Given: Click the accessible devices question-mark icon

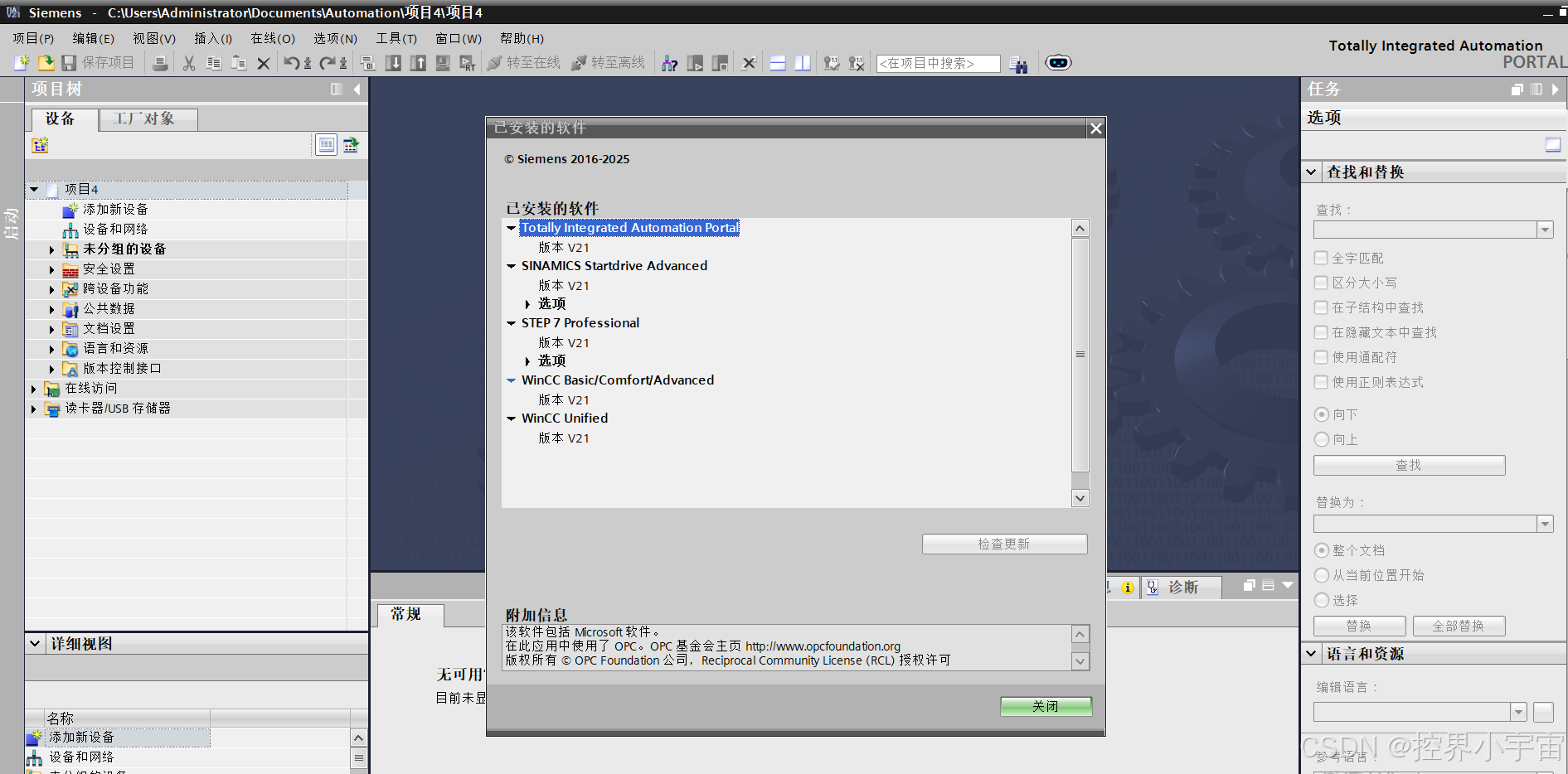Looking at the screenshot, I should (670, 63).
